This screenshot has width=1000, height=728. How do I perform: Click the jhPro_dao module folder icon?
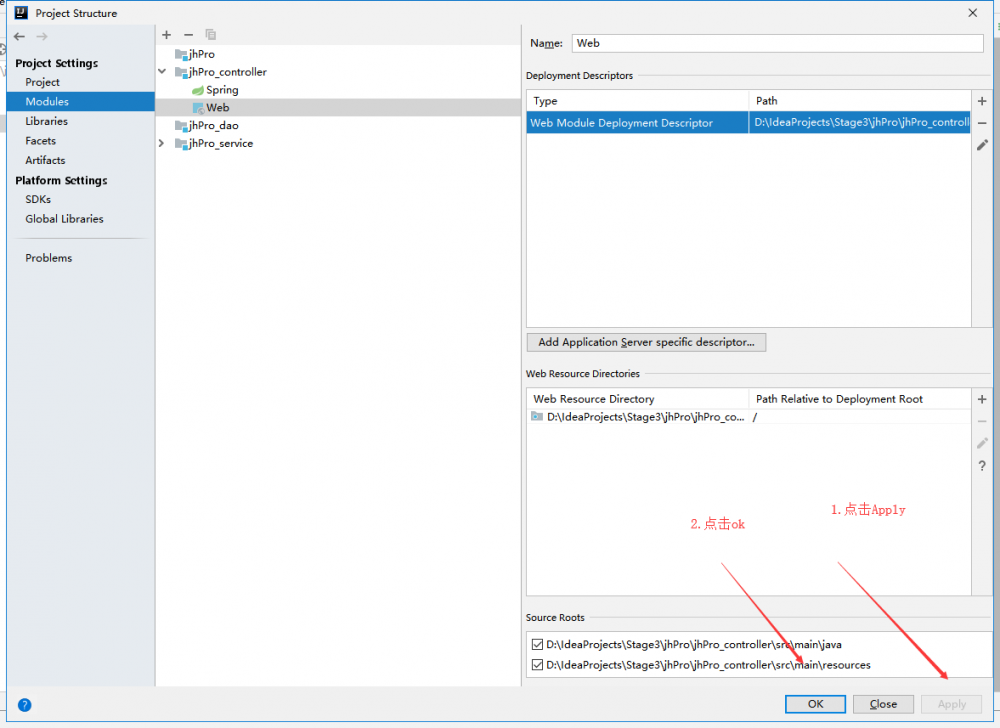181,126
